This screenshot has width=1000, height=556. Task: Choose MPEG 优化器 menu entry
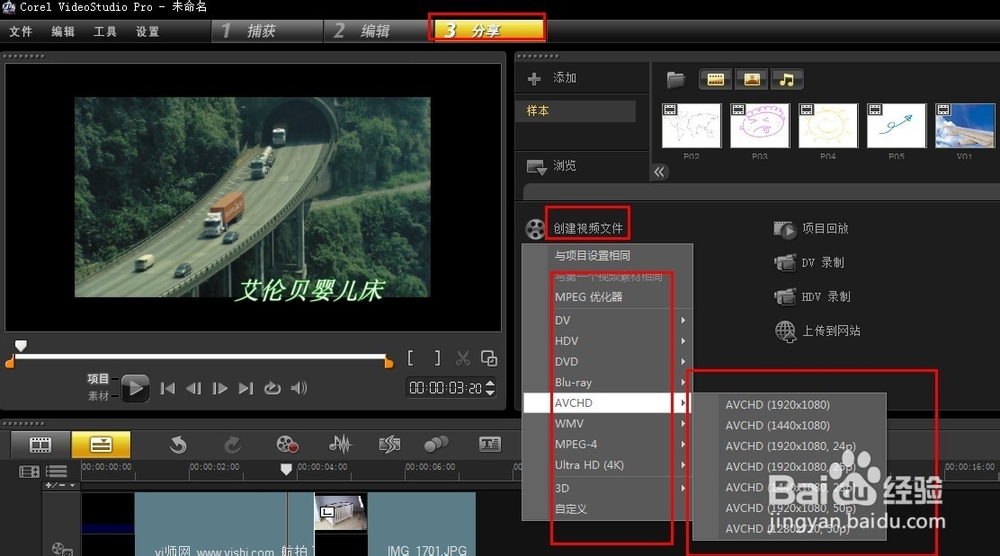point(607,297)
